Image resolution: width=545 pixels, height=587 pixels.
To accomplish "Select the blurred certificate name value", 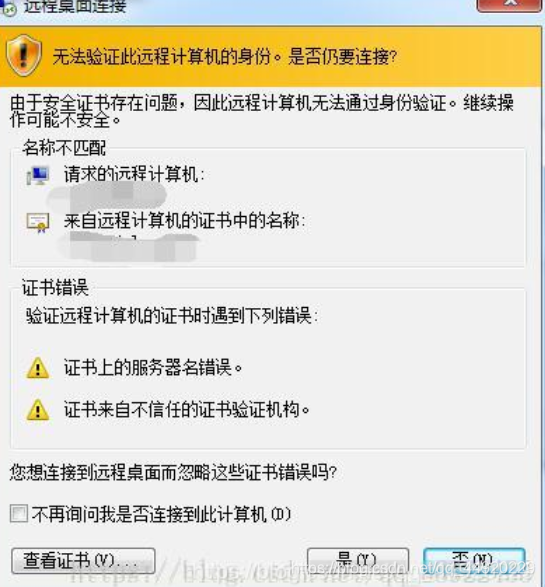I will pyautogui.click(x=128, y=247).
